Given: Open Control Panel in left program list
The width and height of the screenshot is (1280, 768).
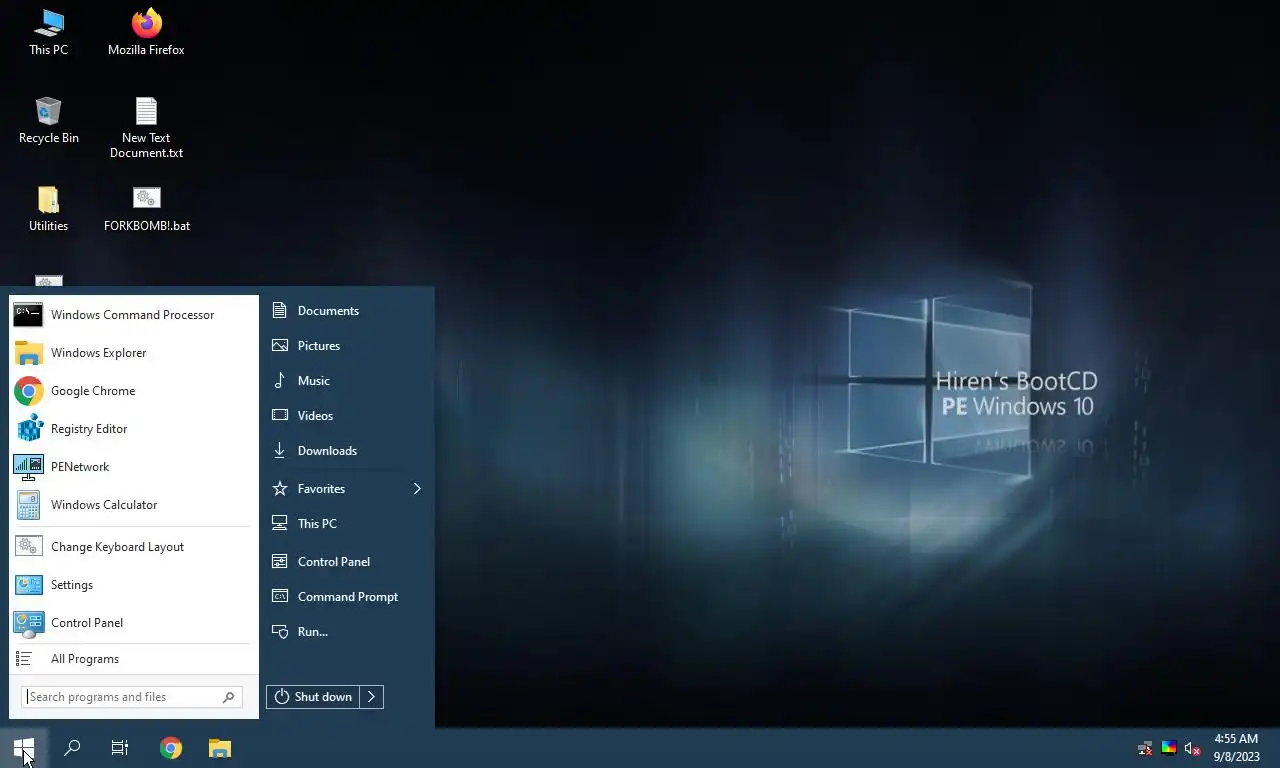Looking at the screenshot, I should tap(133, 623).
